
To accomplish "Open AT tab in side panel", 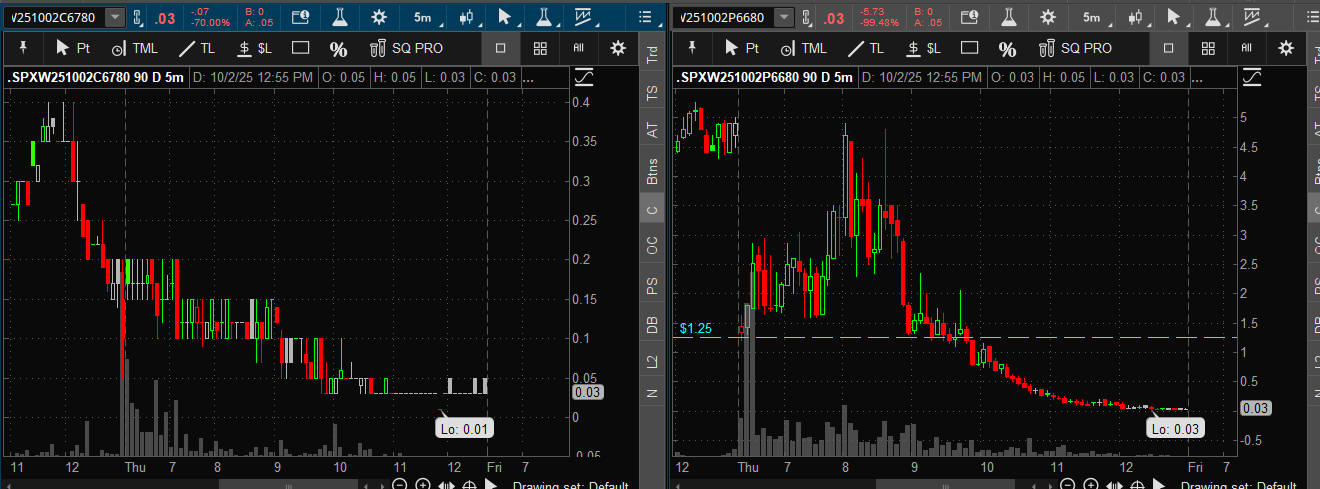I will (652, 129).
